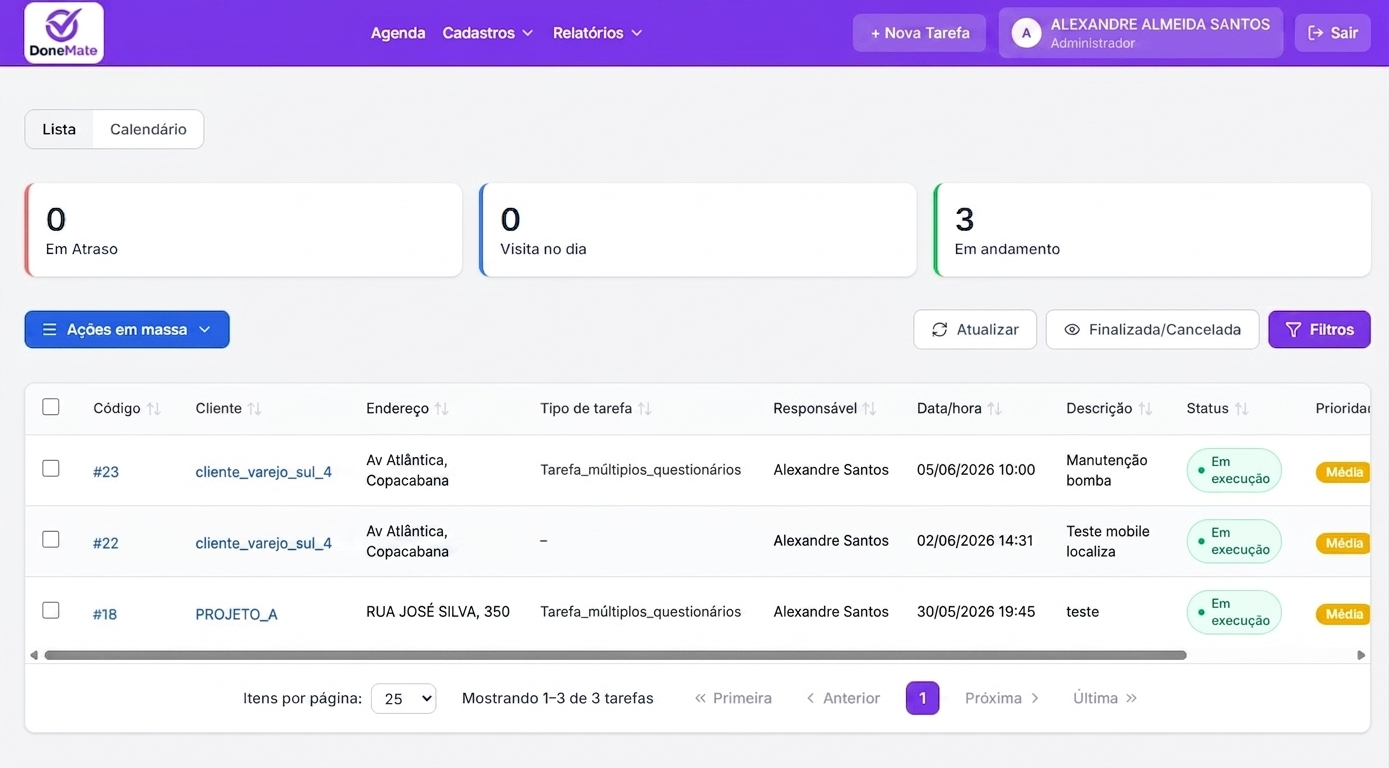This screenshot has height=768, width=1389.
Task: Sort by Responsável column arrows
Action: [869, 409]
